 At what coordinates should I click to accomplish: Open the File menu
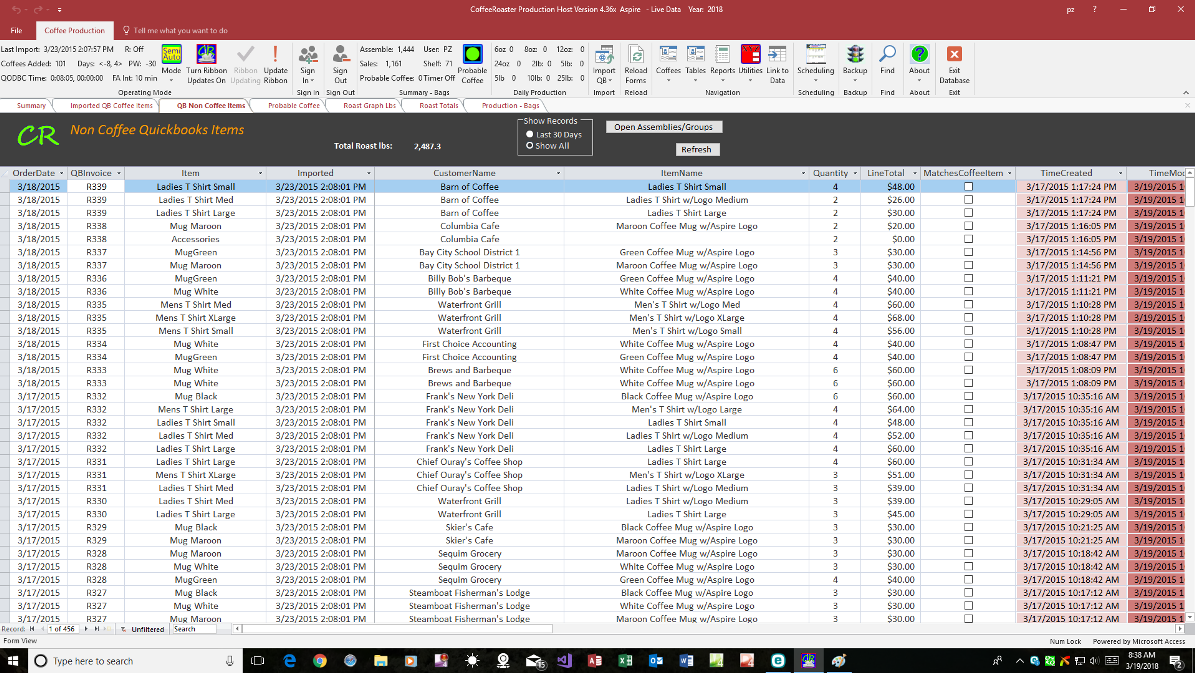coord(16,30)
